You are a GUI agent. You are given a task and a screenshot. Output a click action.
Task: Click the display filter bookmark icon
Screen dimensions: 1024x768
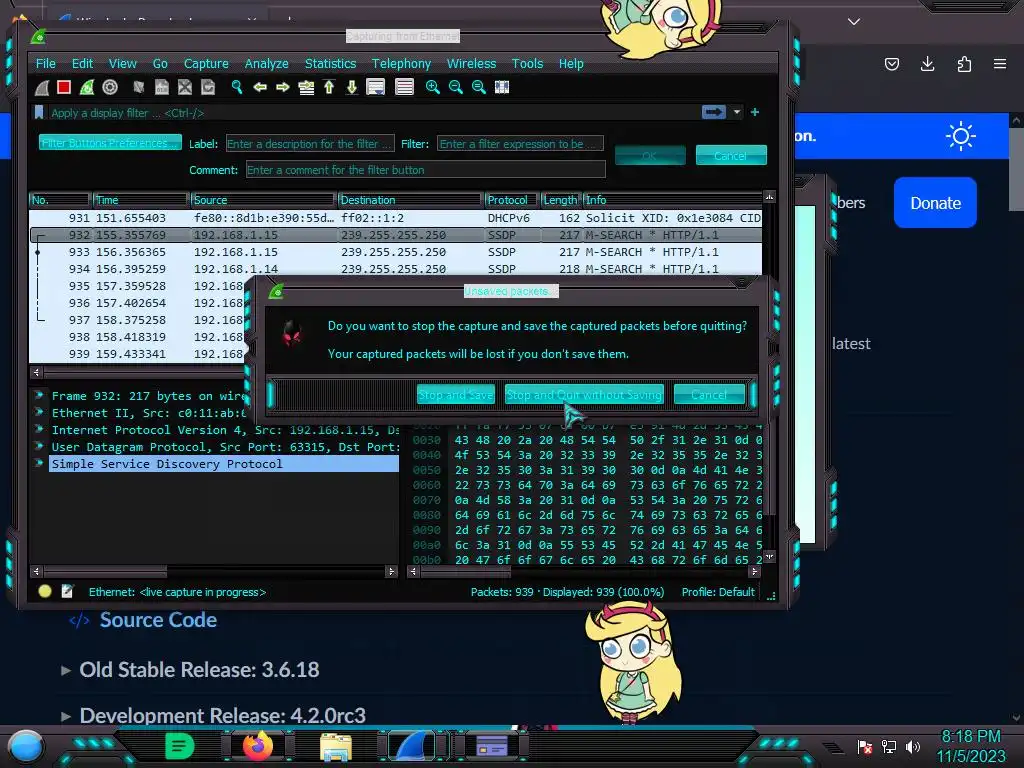[x=39, y=113]
